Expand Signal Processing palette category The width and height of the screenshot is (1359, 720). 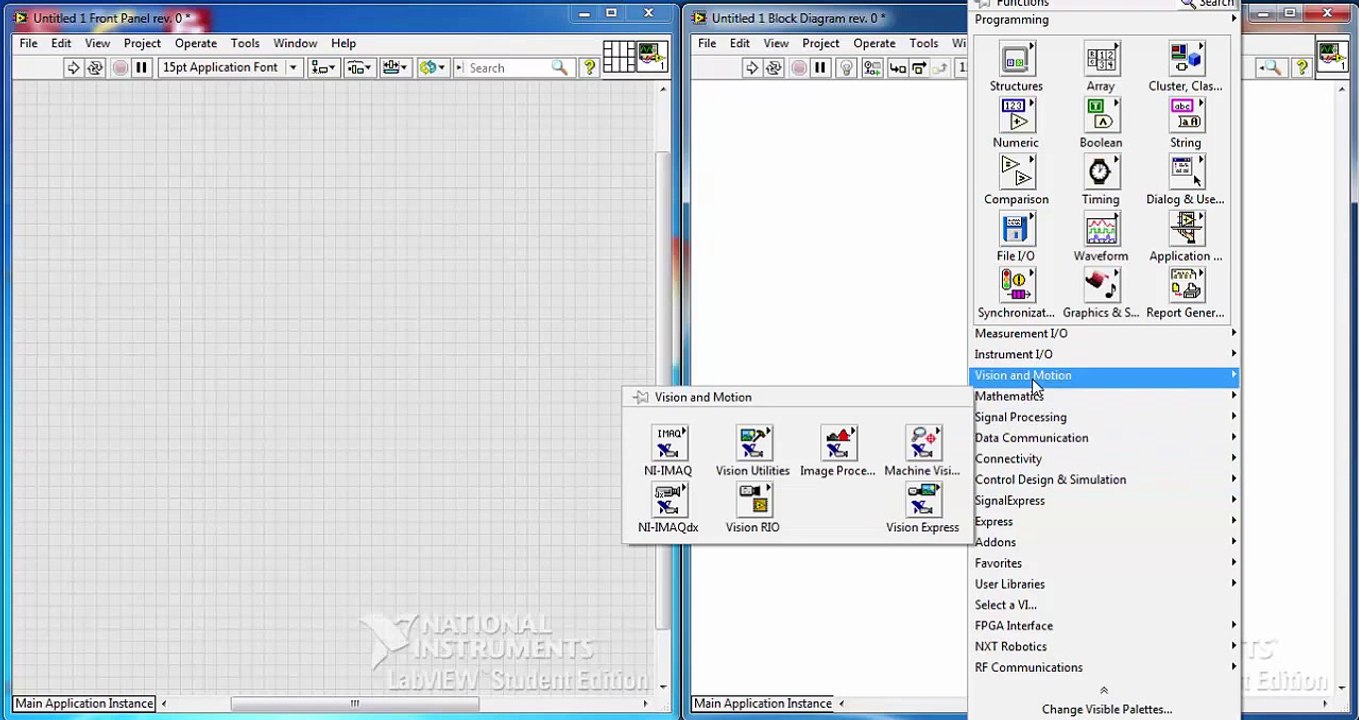(1105, 417)
